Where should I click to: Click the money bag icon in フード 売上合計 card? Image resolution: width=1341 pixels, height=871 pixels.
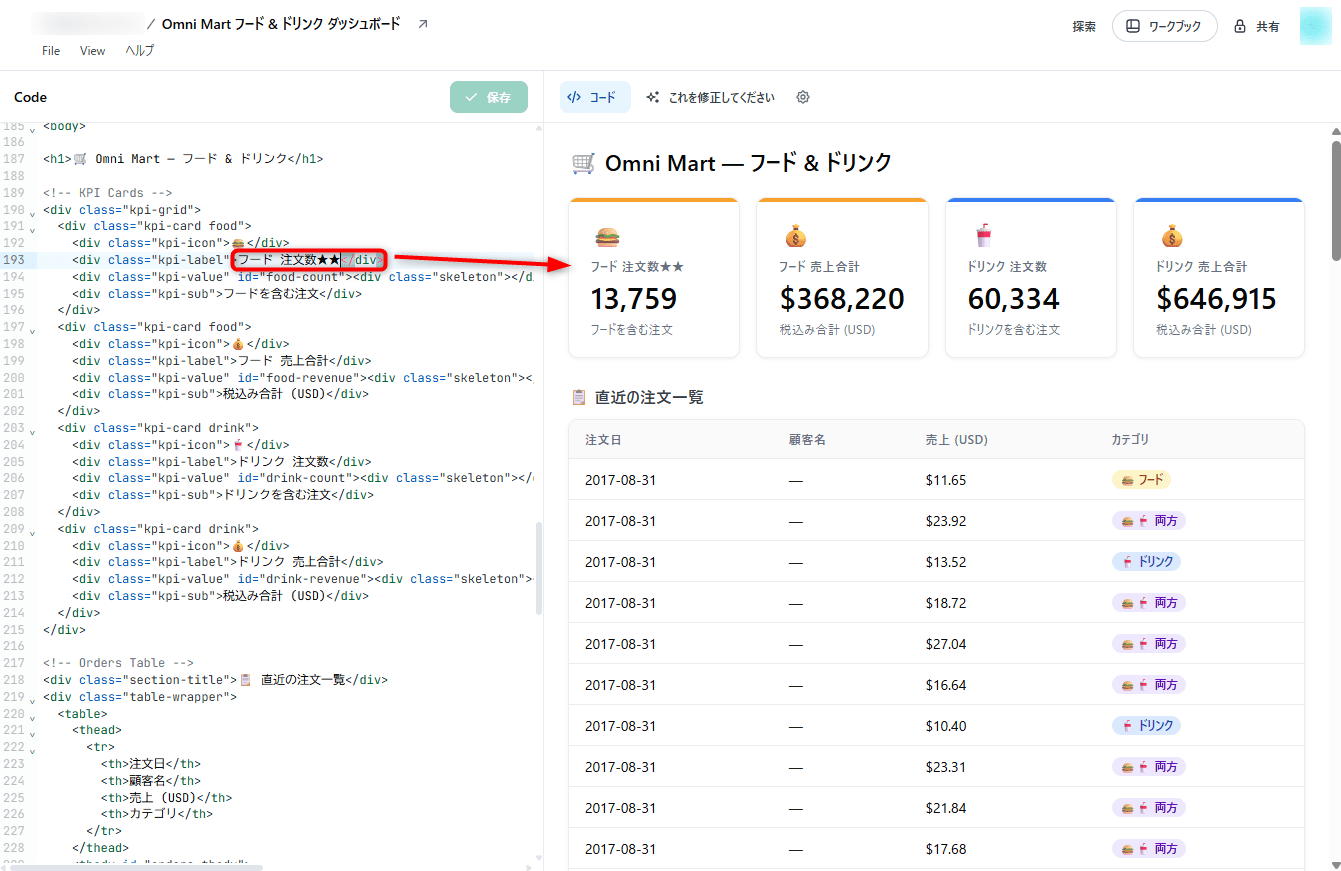point(795,237)
